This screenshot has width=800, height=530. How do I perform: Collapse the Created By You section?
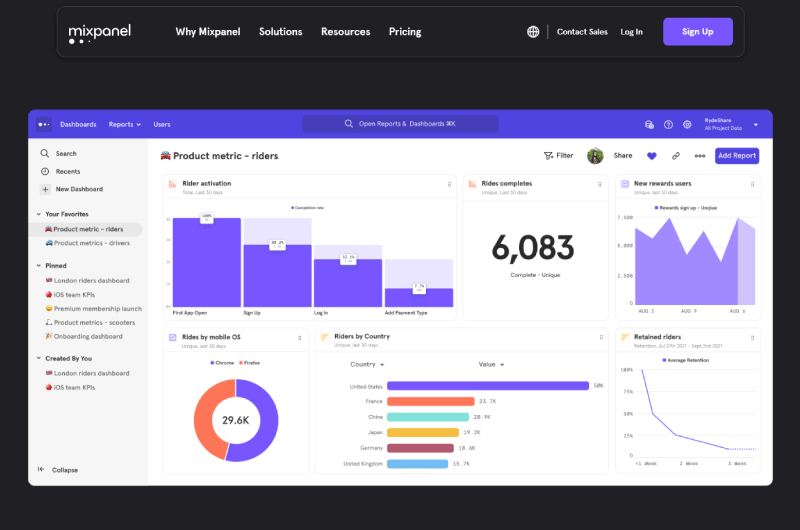point(39,358)
